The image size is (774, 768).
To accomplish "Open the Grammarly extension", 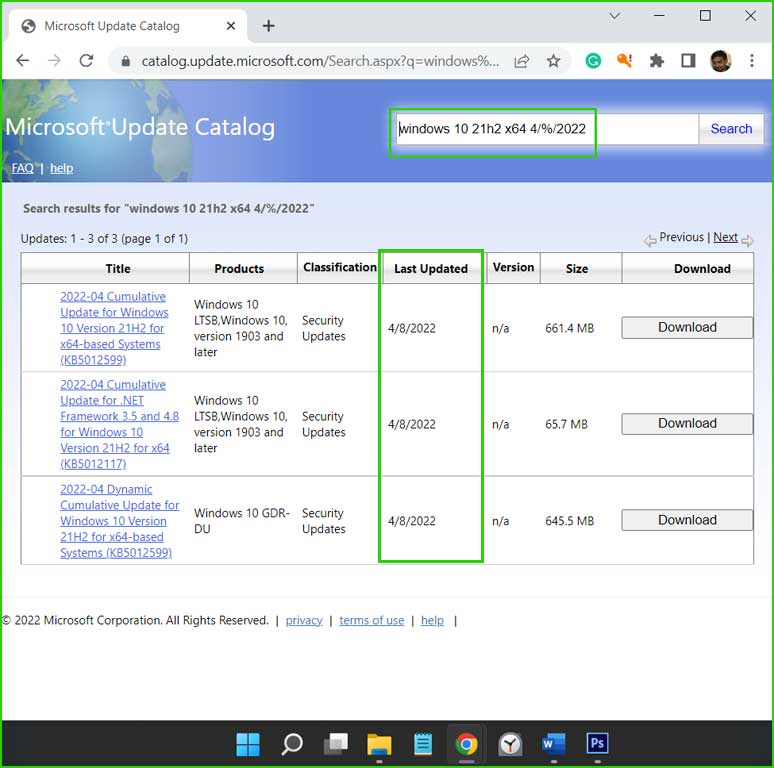I will coord(593,61).
